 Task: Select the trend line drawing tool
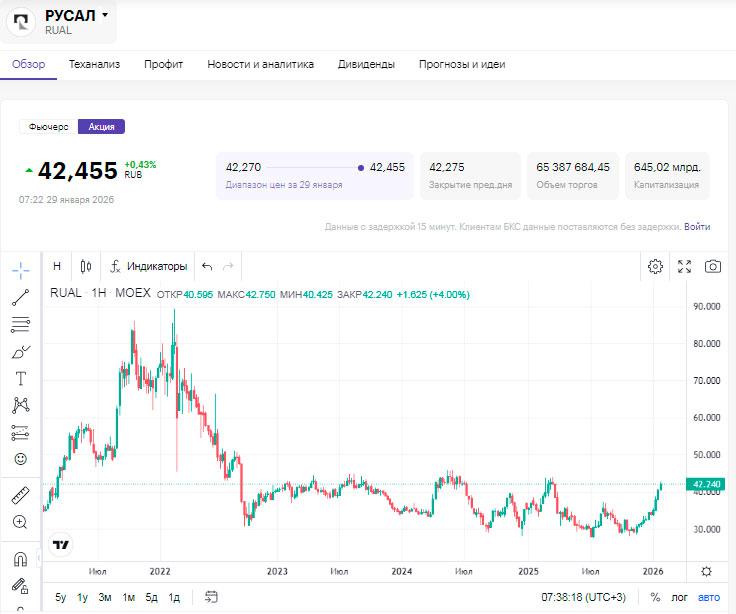[21, 297]
